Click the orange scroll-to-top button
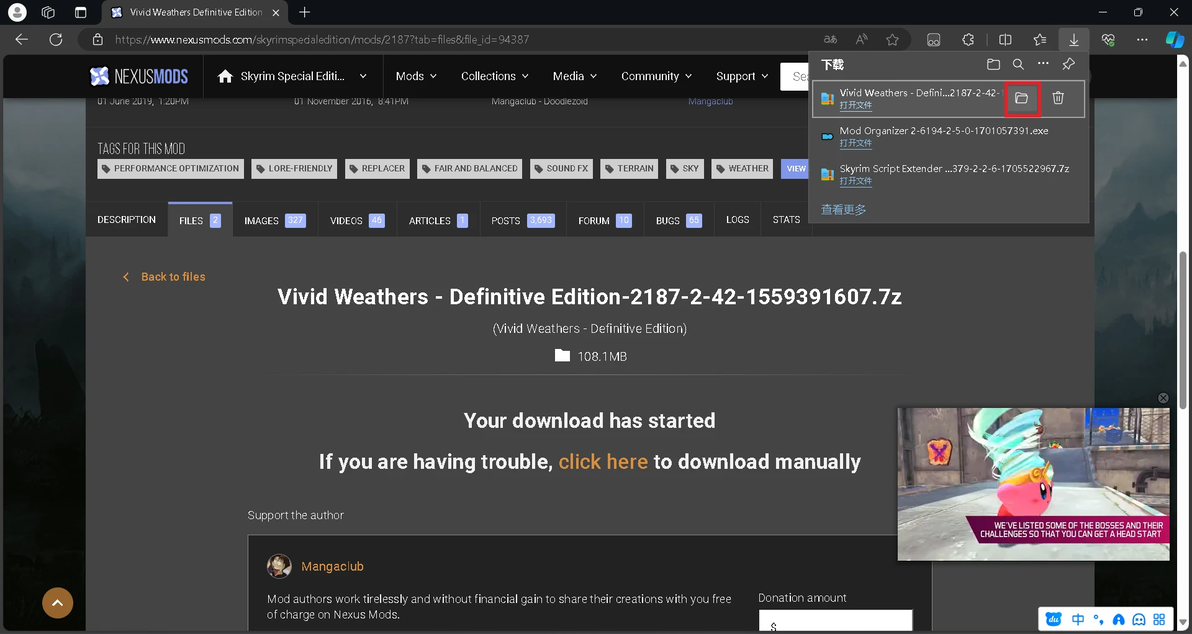Viewport: 1192px width, 634px height. tap(58, 603)
